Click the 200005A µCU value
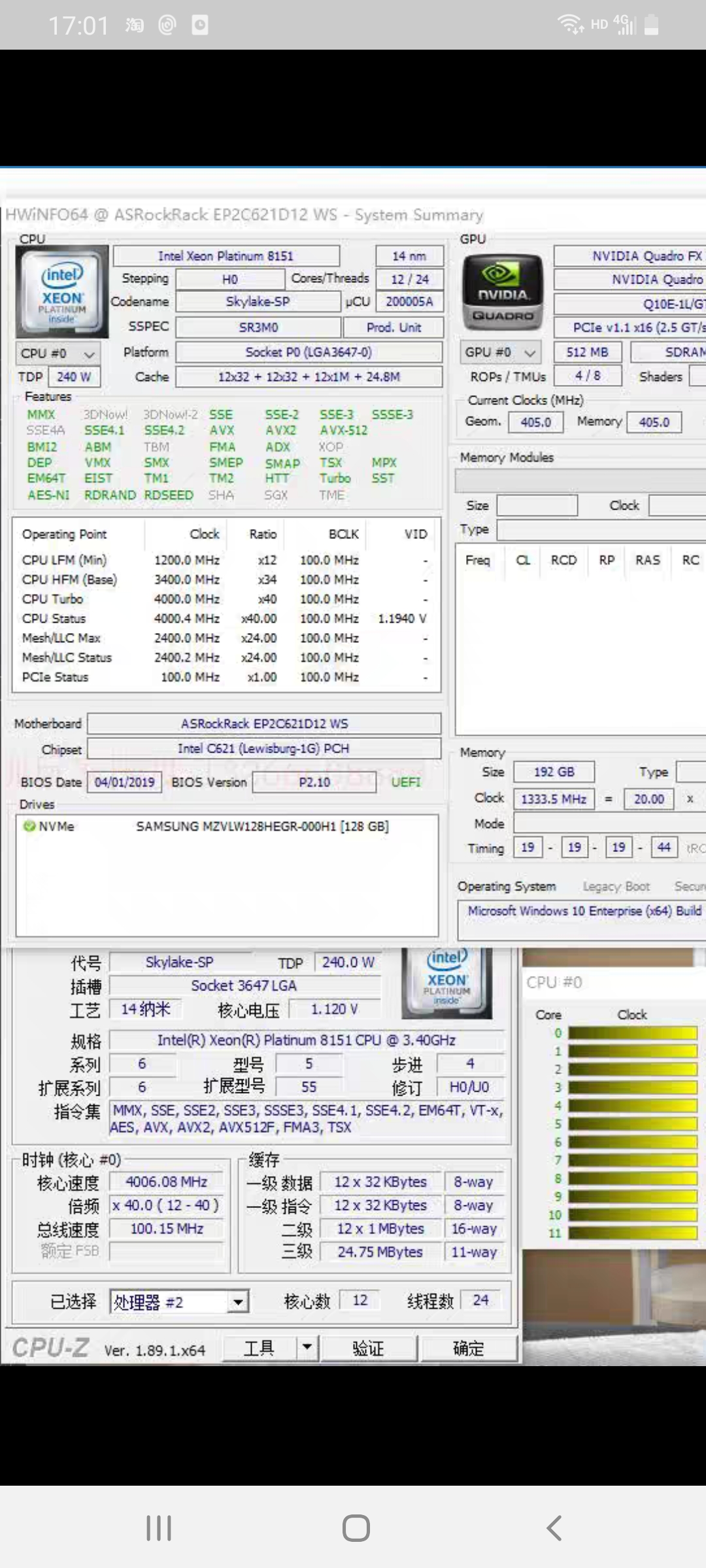 pos(410,302)
